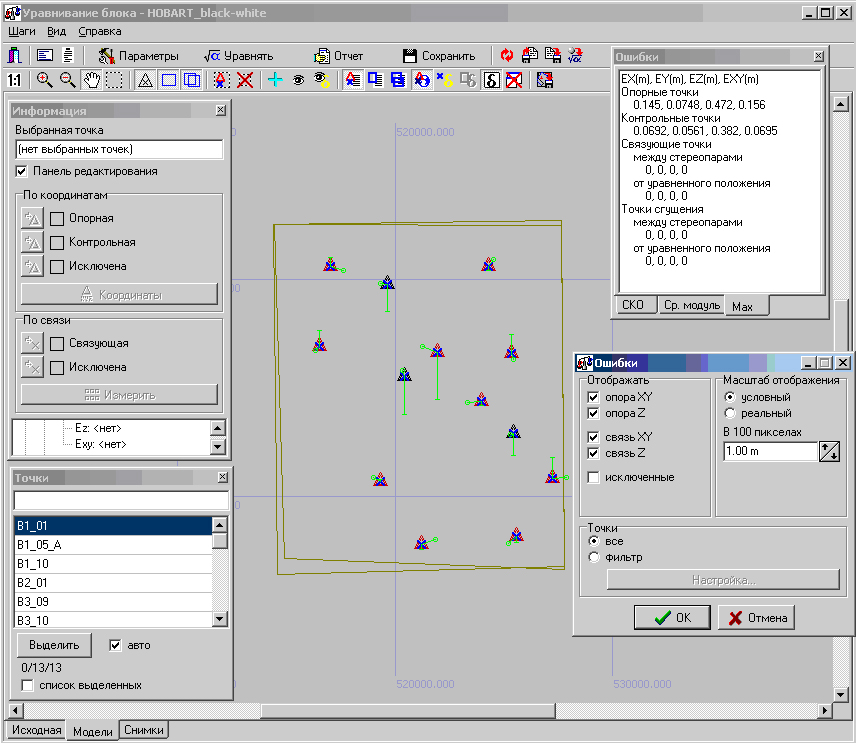Click the zoom in magnifier icon
This screenshot has height=743, width=856.
coord(45,81)
